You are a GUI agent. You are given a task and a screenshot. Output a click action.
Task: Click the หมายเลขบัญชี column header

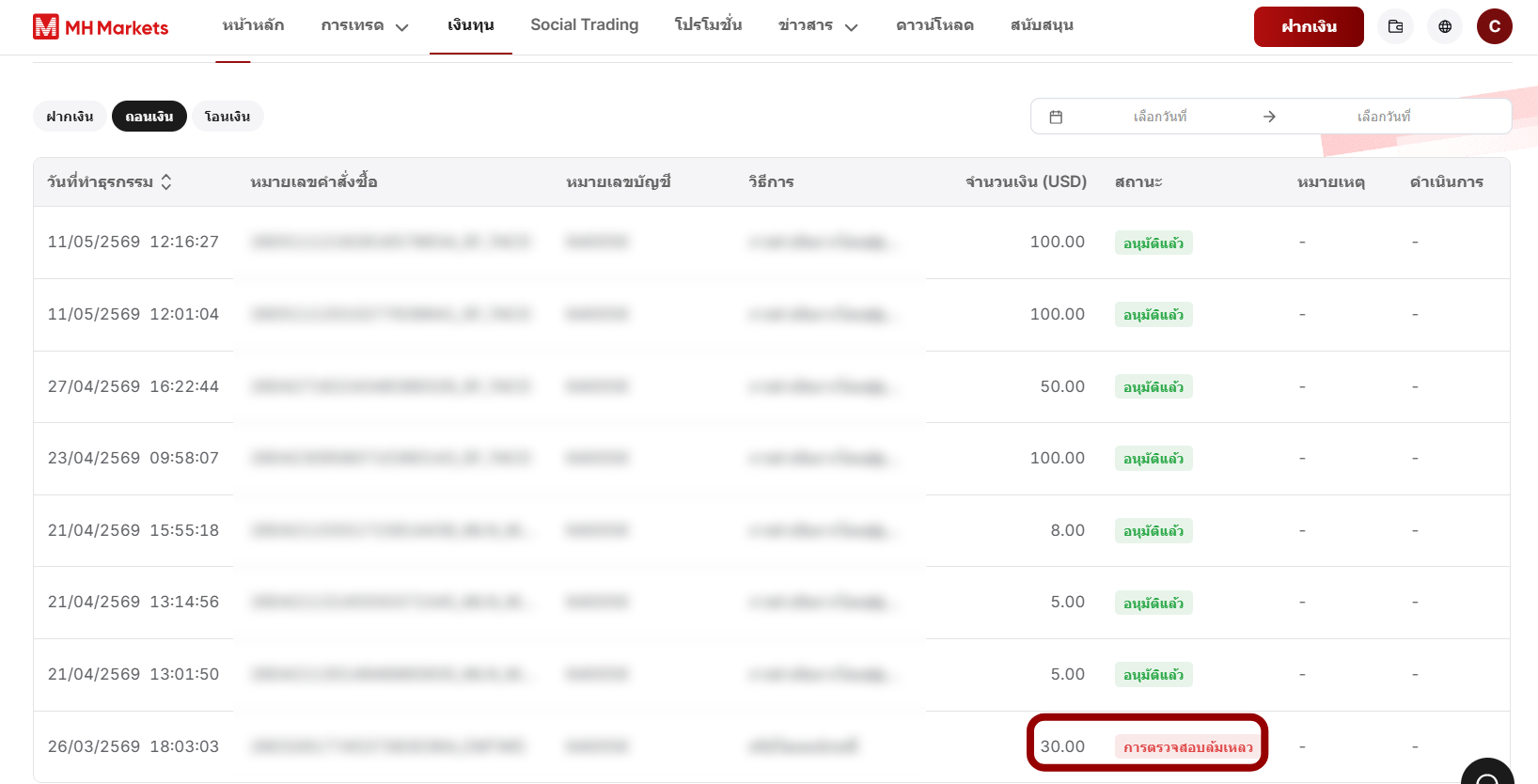[x=619, y=181]
